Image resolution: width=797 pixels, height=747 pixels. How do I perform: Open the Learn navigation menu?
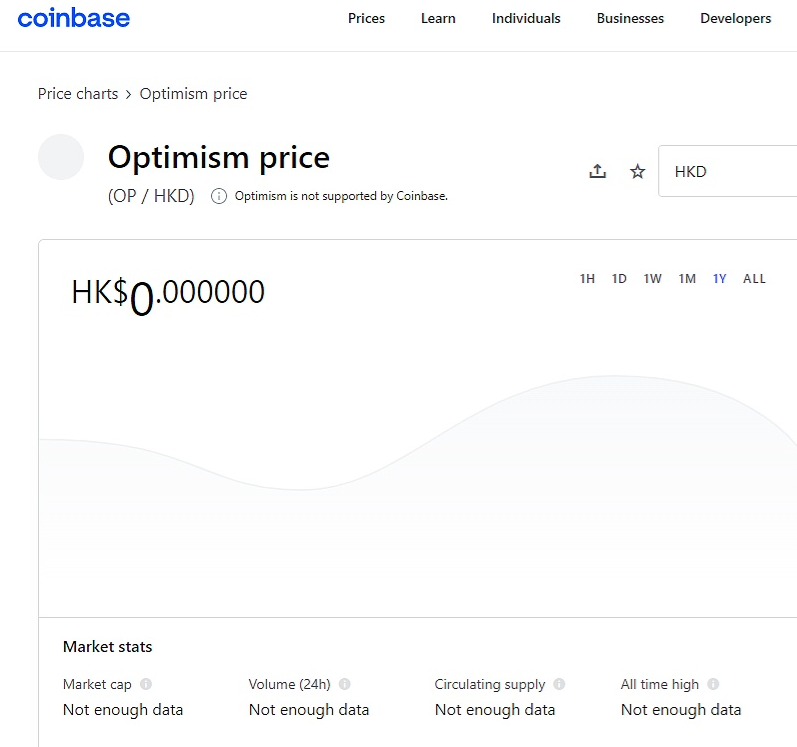438,18
